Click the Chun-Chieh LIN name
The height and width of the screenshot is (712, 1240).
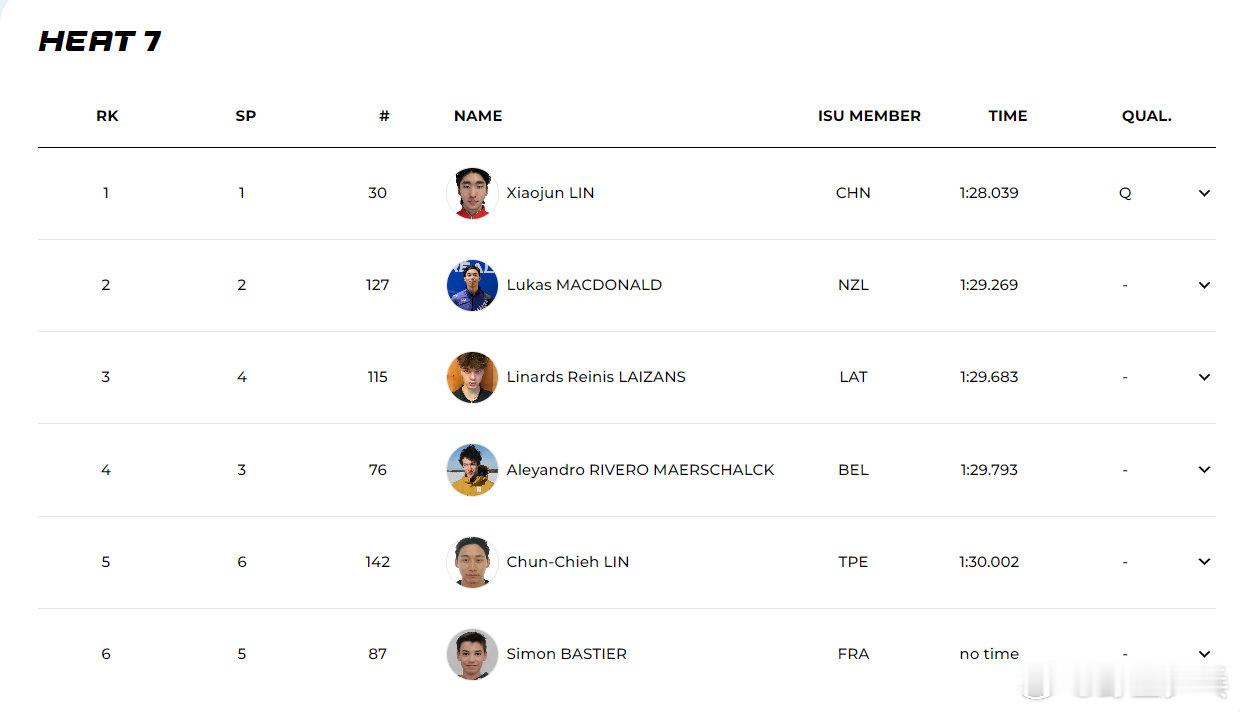pos(567,562)
